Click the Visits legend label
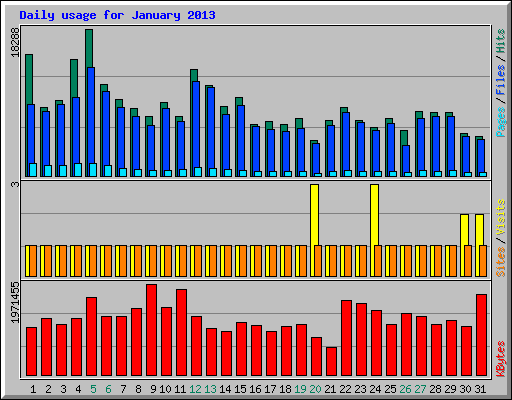This screenshot has height=400, width=512. (501, 218)
